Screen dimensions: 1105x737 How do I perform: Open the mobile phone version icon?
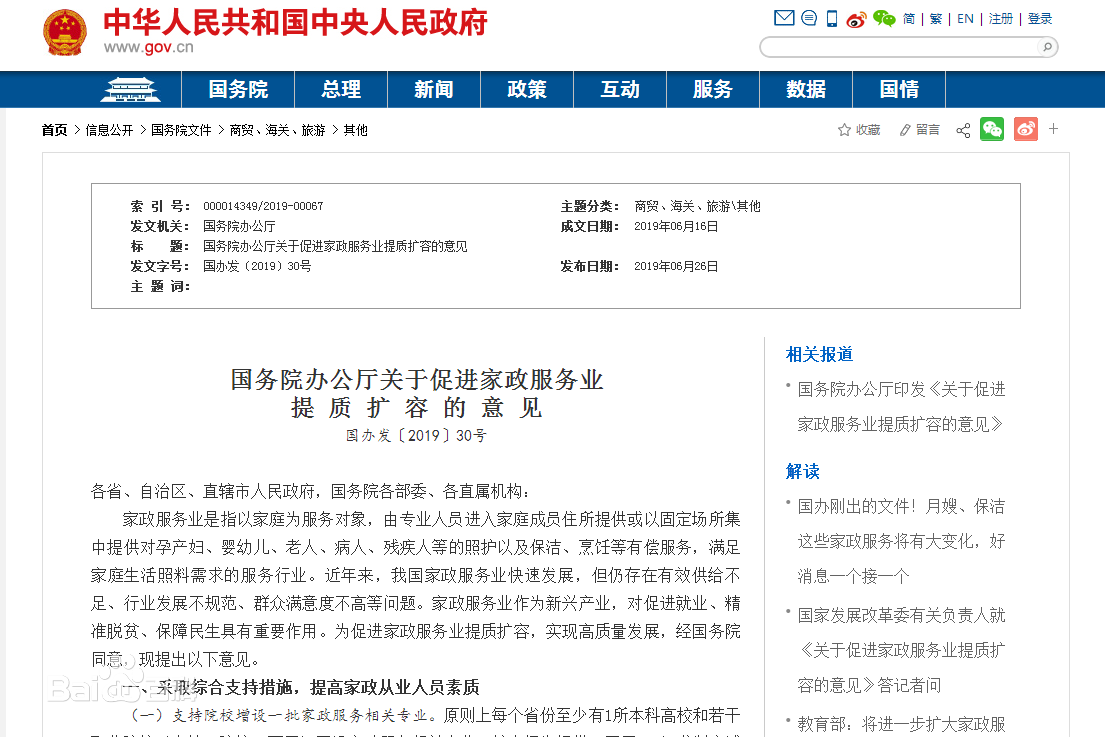click(x=832, y=18)
